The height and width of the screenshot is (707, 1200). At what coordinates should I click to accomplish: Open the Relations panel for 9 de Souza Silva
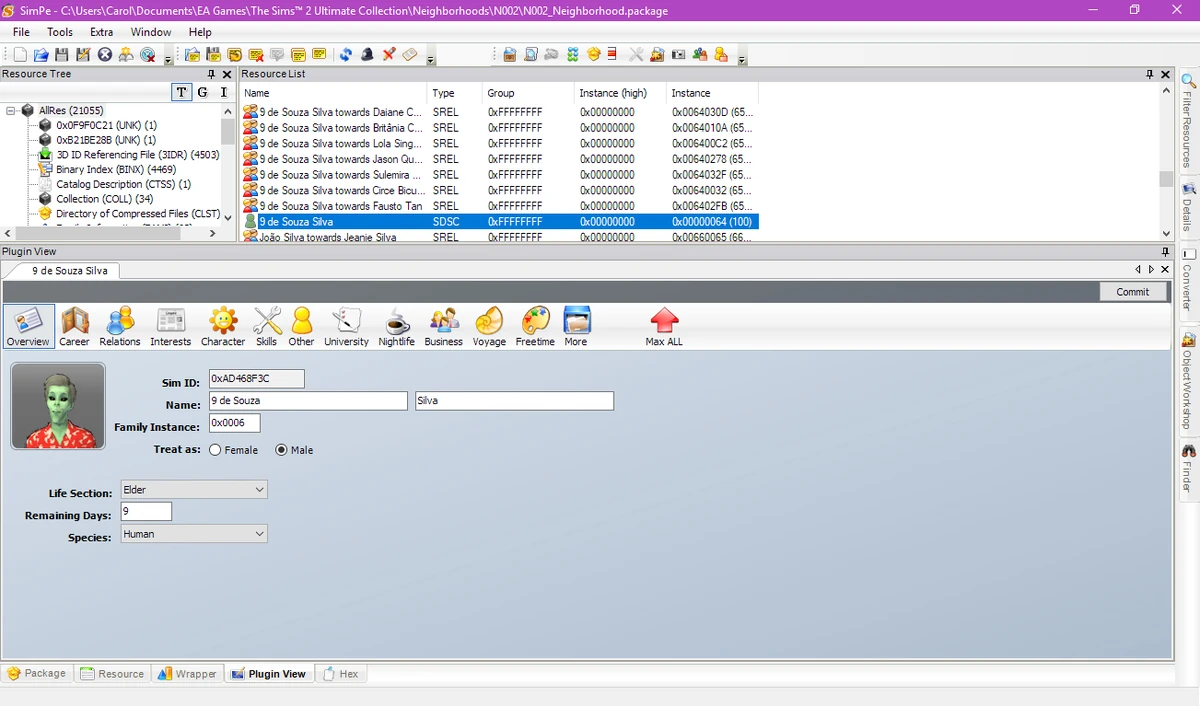(120, 325)
